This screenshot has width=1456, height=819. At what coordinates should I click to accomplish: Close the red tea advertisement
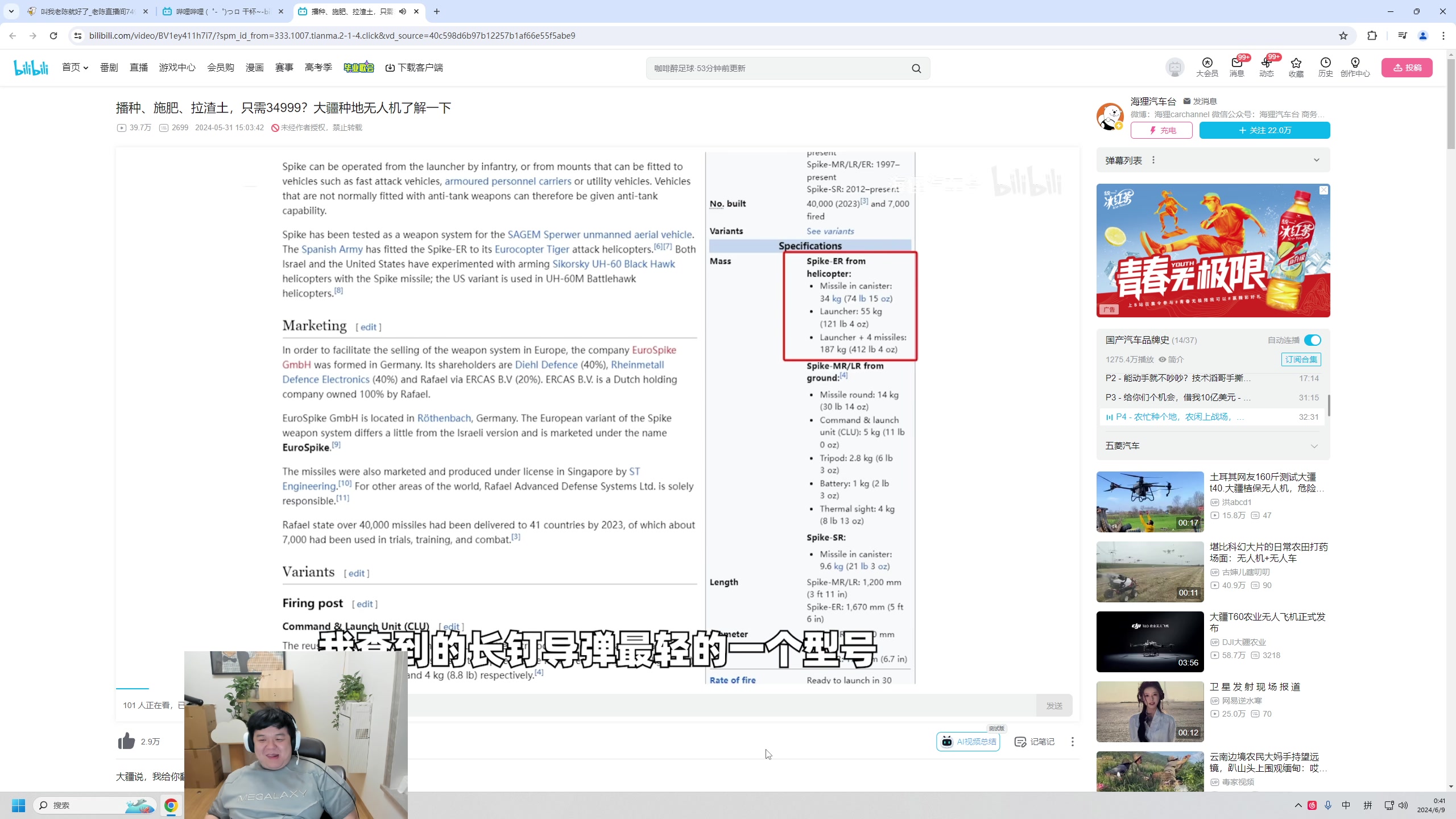(x=1323, y=191)
